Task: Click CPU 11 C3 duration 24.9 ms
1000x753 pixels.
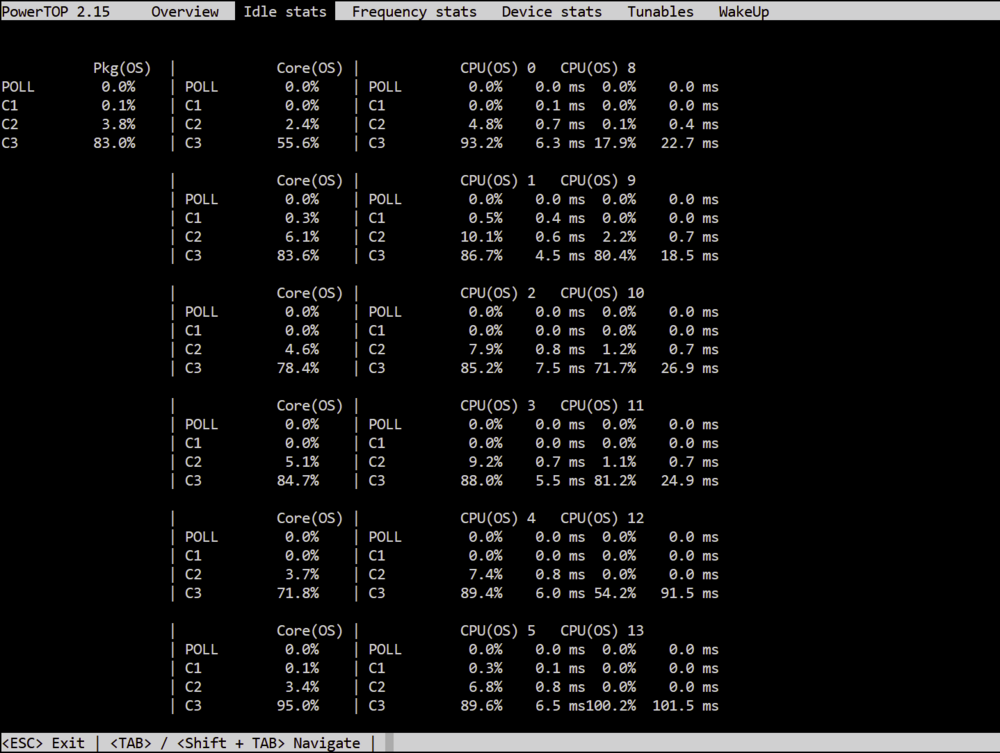Action: coord(689,481)
